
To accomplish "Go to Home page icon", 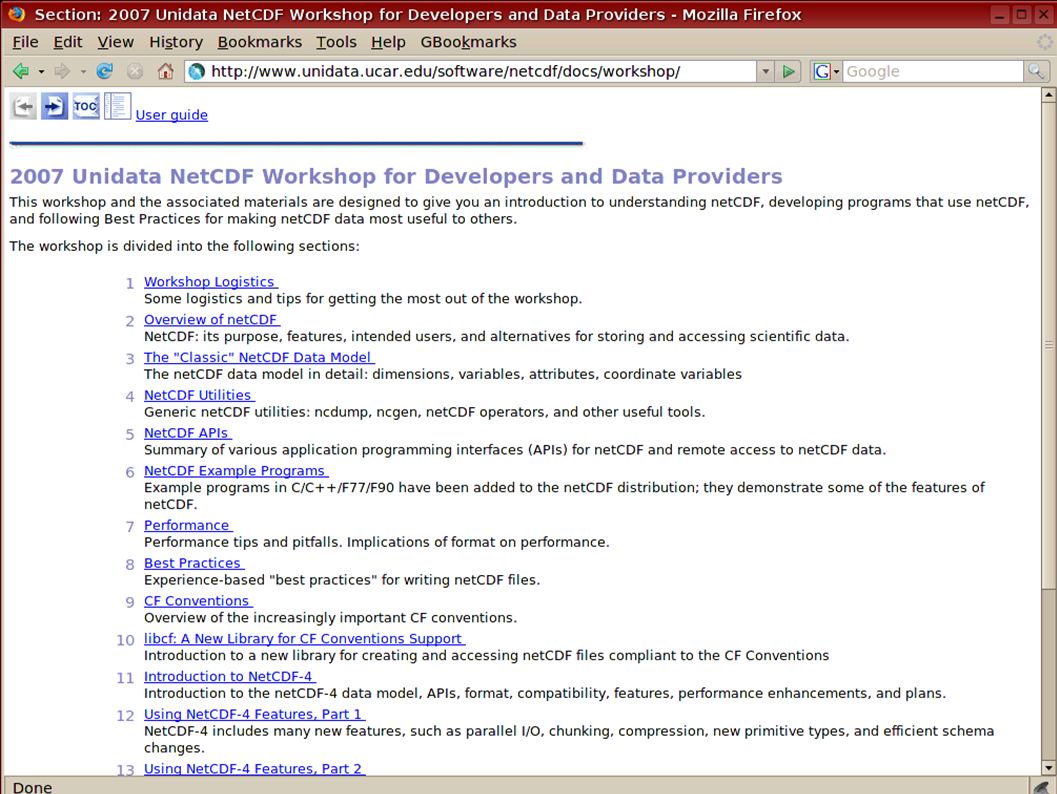I will pyautogui.click(x=165, y=71).
